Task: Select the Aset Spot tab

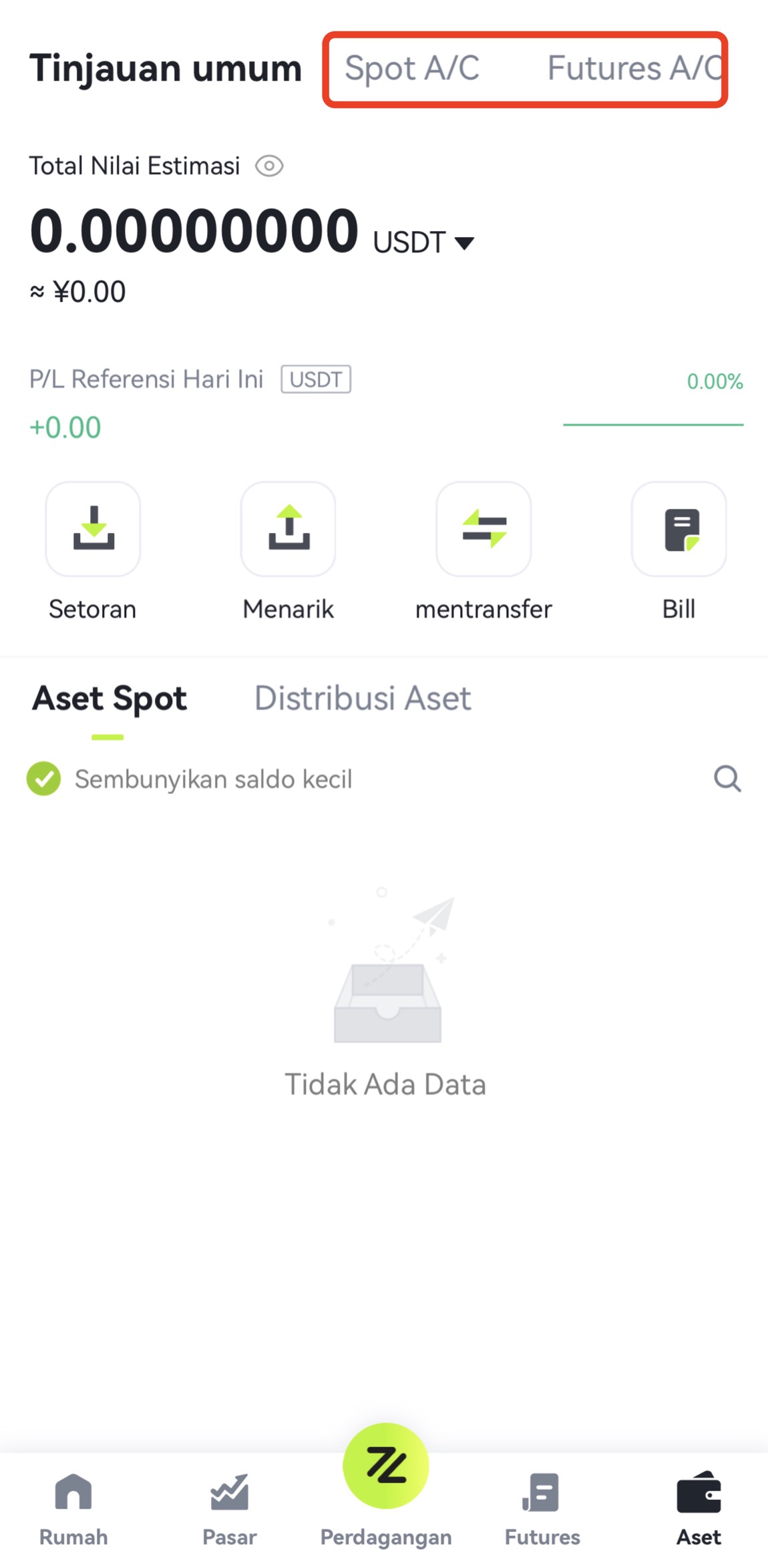Action: (110, 699)
